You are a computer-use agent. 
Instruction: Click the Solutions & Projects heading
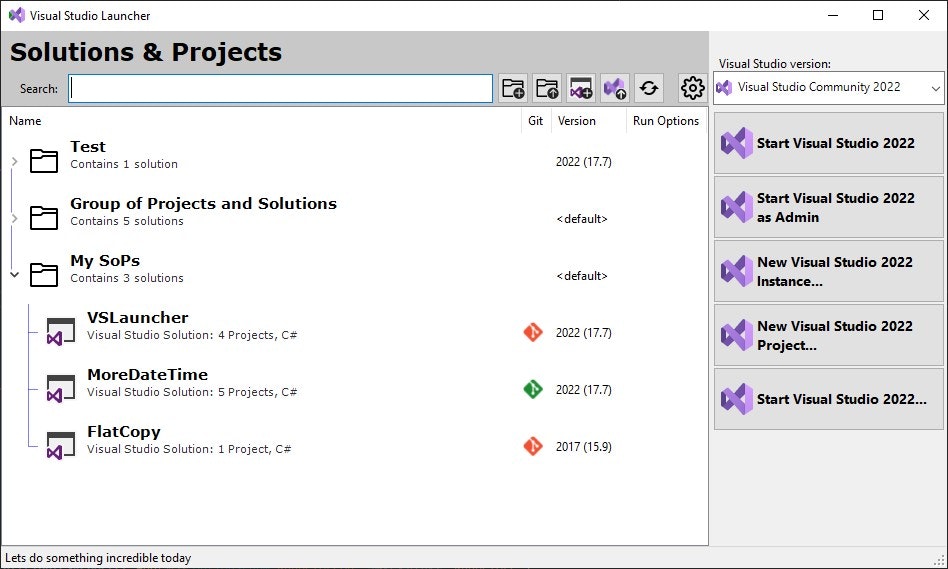coord(146,52)
